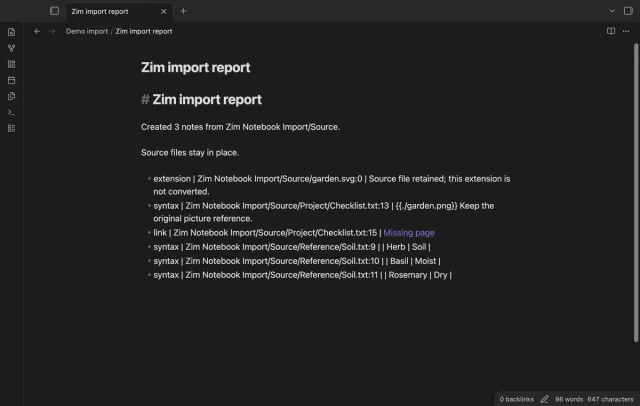Click the pencil editing mode status icon
This screenshot has height=406, width=640.
click(x=544, y=399)
